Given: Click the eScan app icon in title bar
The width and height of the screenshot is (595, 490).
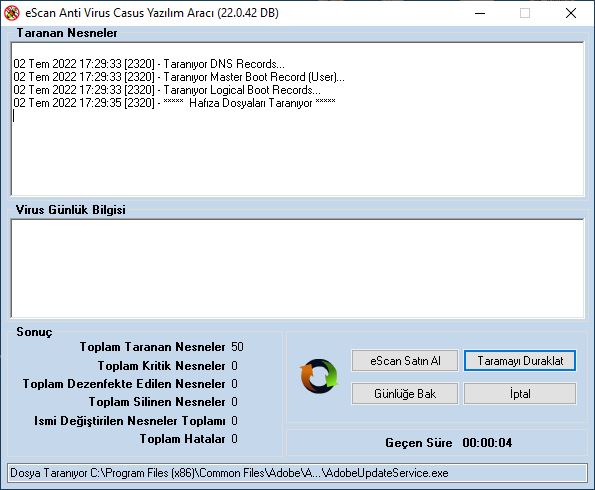Looking at the screenshot, I should 11,13.
